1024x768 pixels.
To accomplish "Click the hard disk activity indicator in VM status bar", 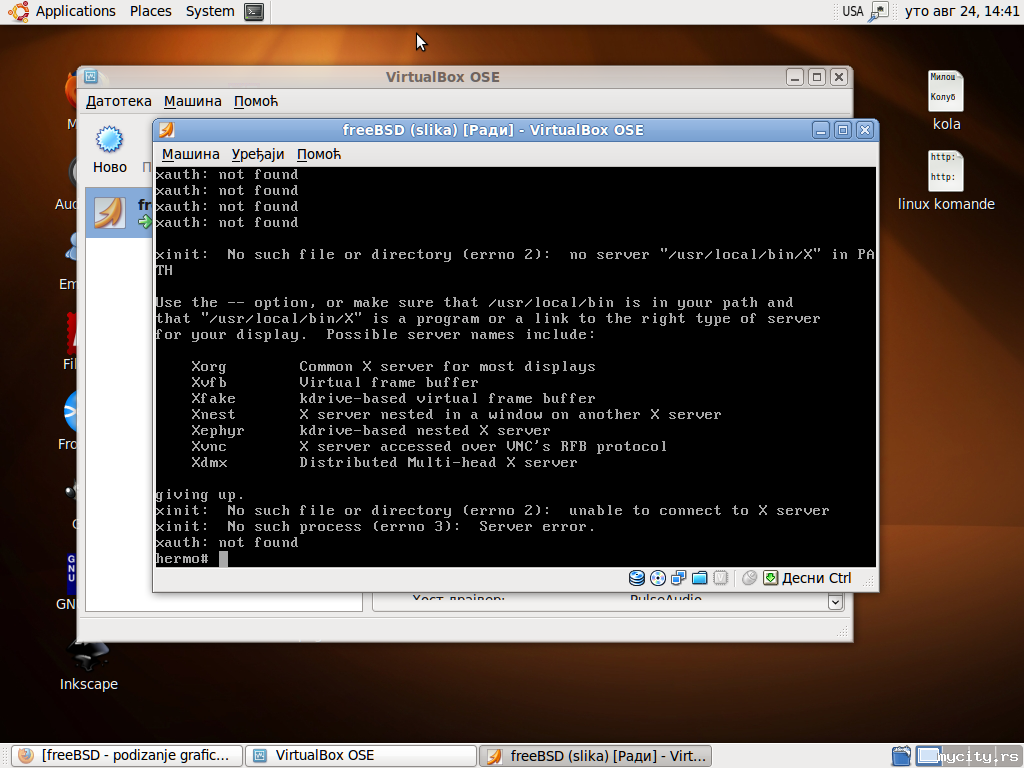I will click(637, 578).
